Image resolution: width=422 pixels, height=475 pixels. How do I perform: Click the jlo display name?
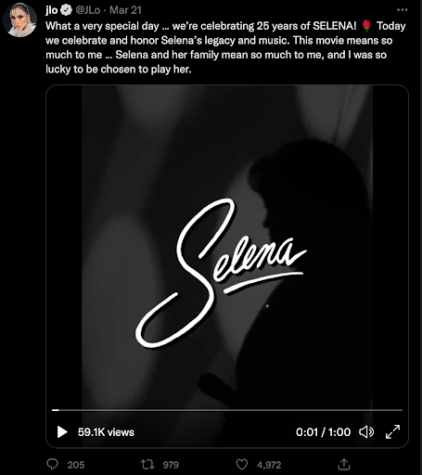[x=52, y=10]
